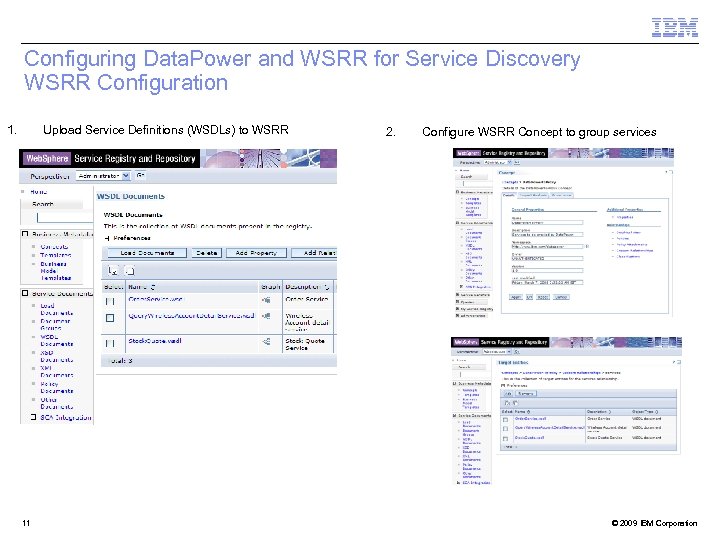Tick StockQuote checkbox in bottom-right target services table
The image size is (720, 540).
[506, 439]
